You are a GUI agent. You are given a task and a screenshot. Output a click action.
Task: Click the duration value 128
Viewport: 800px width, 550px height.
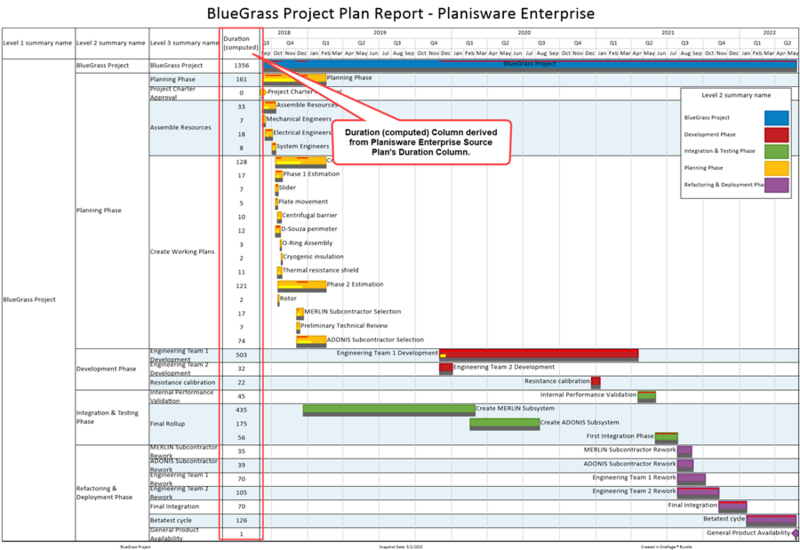241,162
